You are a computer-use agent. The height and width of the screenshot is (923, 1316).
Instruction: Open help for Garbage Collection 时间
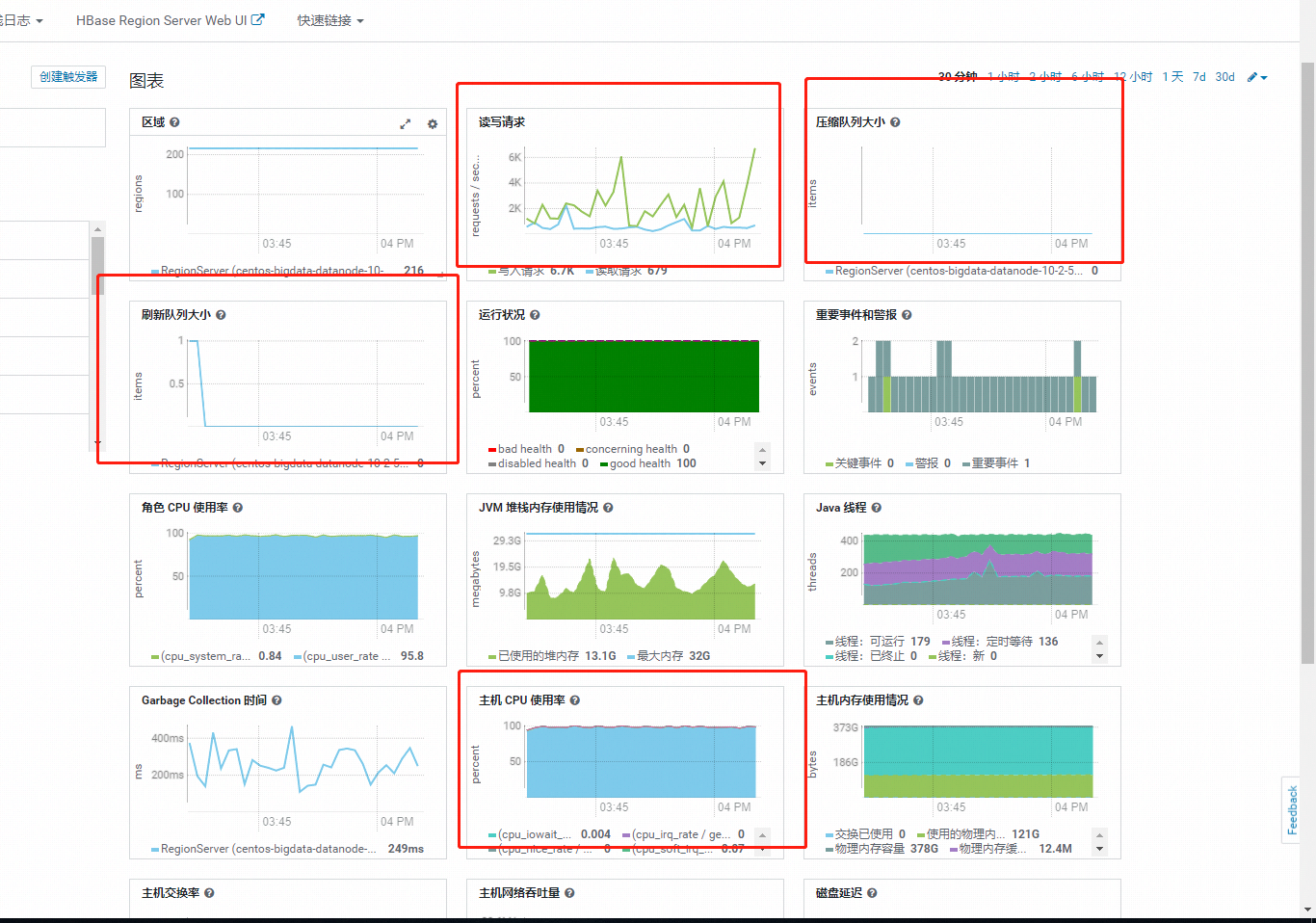(x=276, y=700)
